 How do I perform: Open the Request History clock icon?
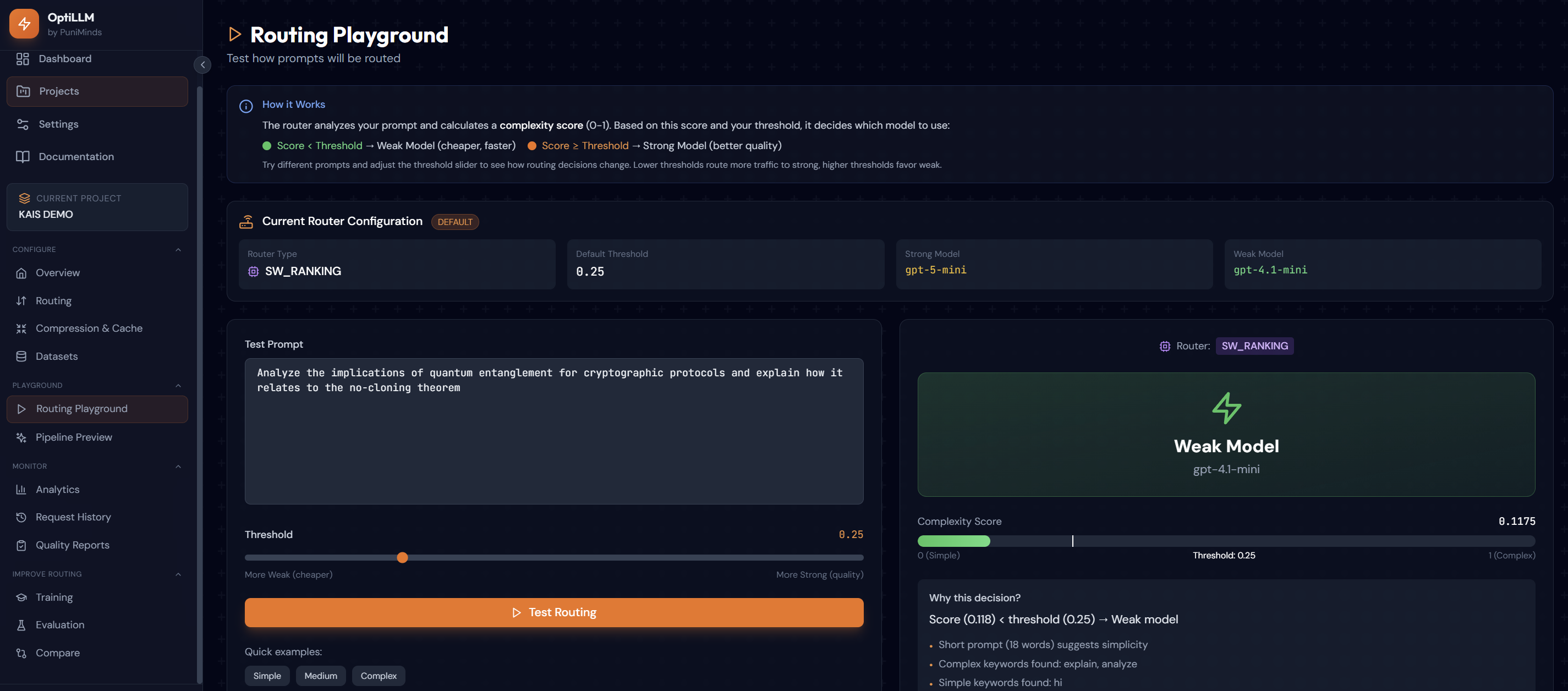(x=21, y=517)
